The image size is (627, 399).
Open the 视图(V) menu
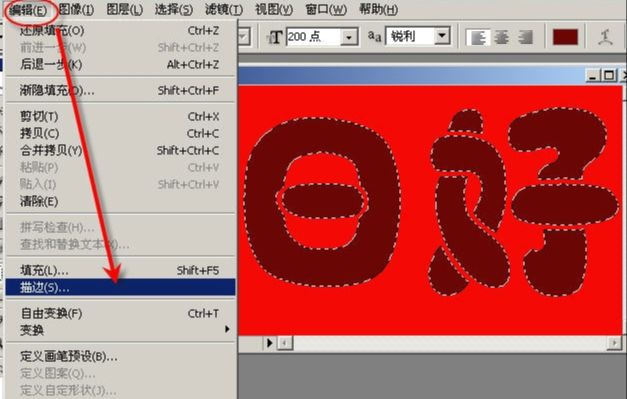click(x=274, y=10)
